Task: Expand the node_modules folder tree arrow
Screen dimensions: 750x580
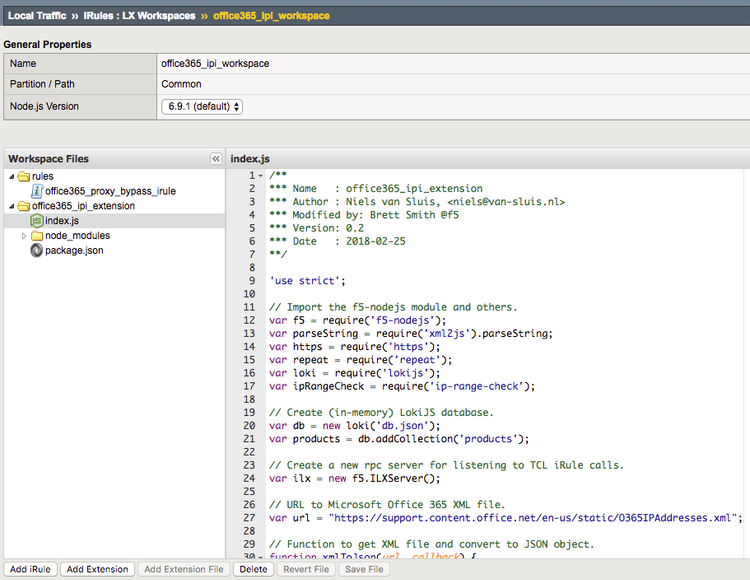Action: [24, 236]
